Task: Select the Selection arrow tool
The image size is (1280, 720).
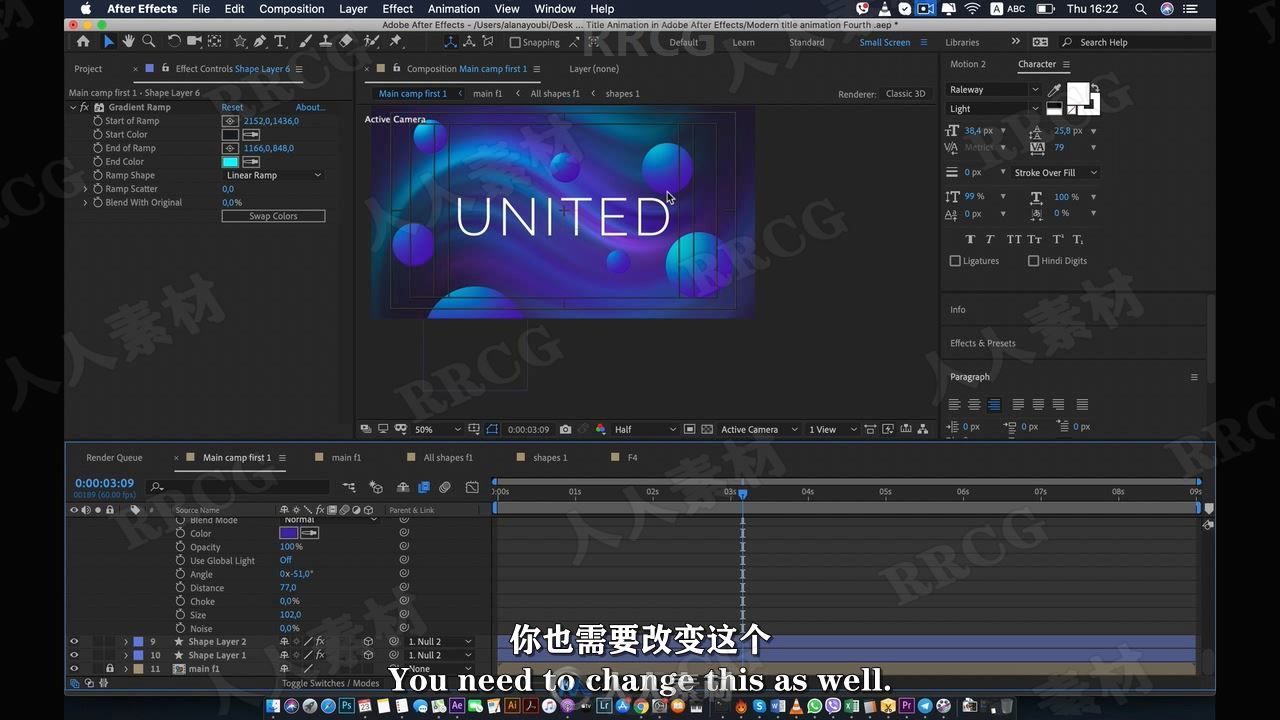Action: (109, 41)
